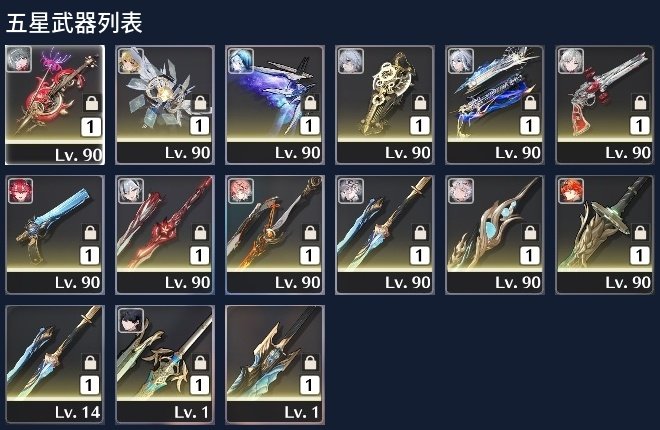This screenshot has width=660, height=430.
Task: Open the golden clockwork gauntlet weapon
Action: pyautogui.click(x=385, y=105)
